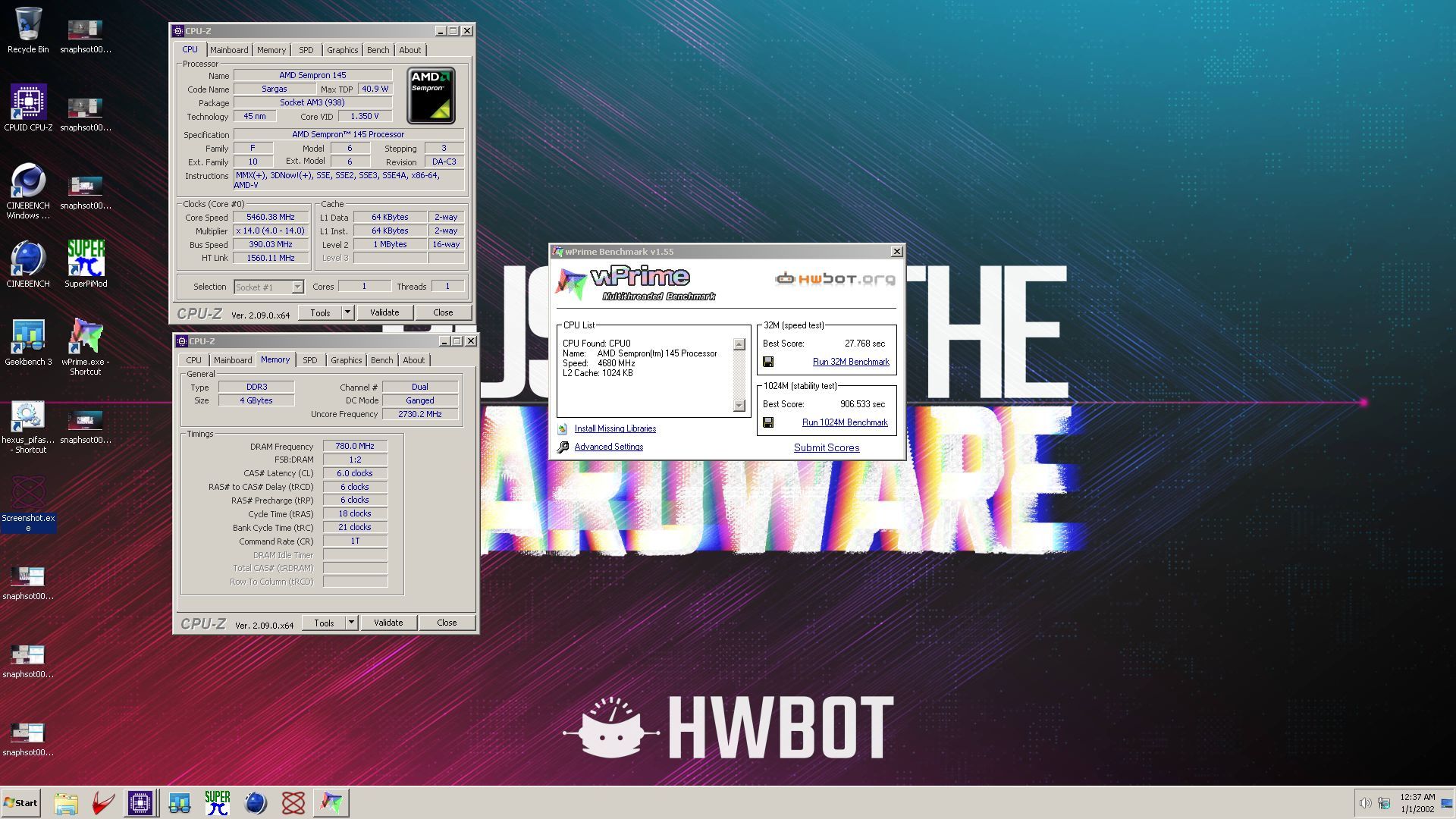Save the 32M score with floppy icon

[768, 362]
